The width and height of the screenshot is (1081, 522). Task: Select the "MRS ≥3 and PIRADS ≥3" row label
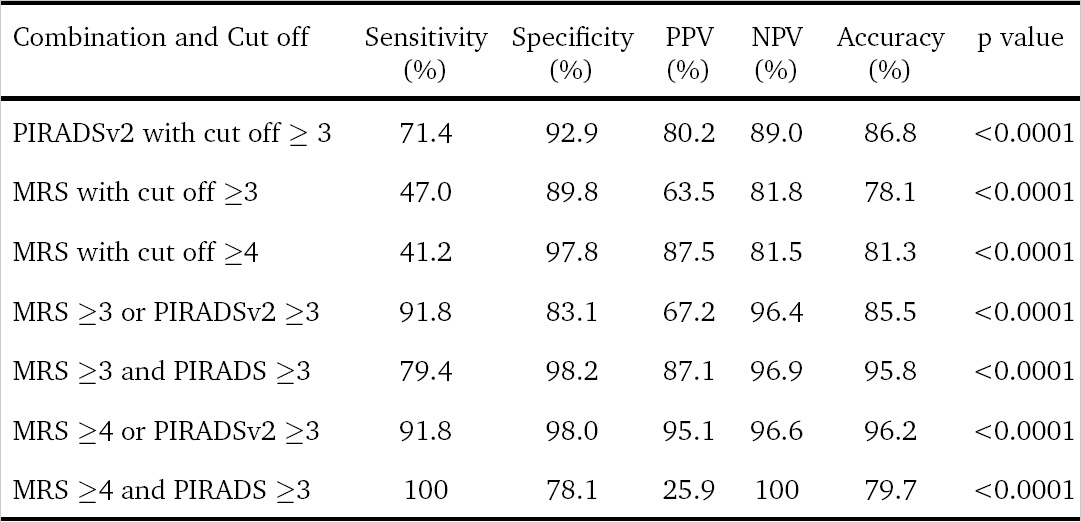(x=162, y=371)
